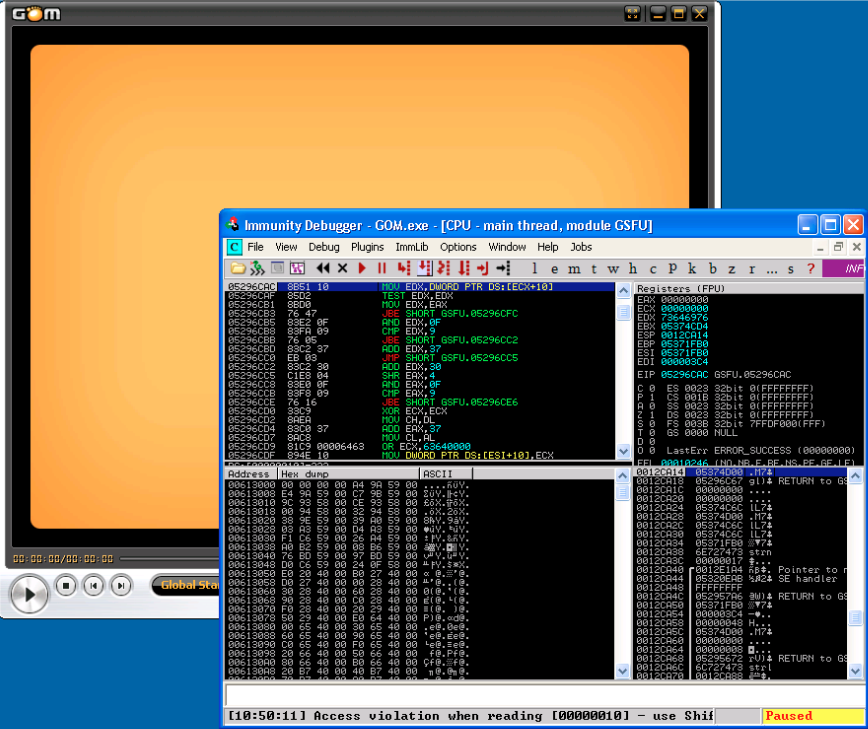Open Breakpoints window with 'b' button
This screenshot has height=729, width=868.
[x=713, y=268]
